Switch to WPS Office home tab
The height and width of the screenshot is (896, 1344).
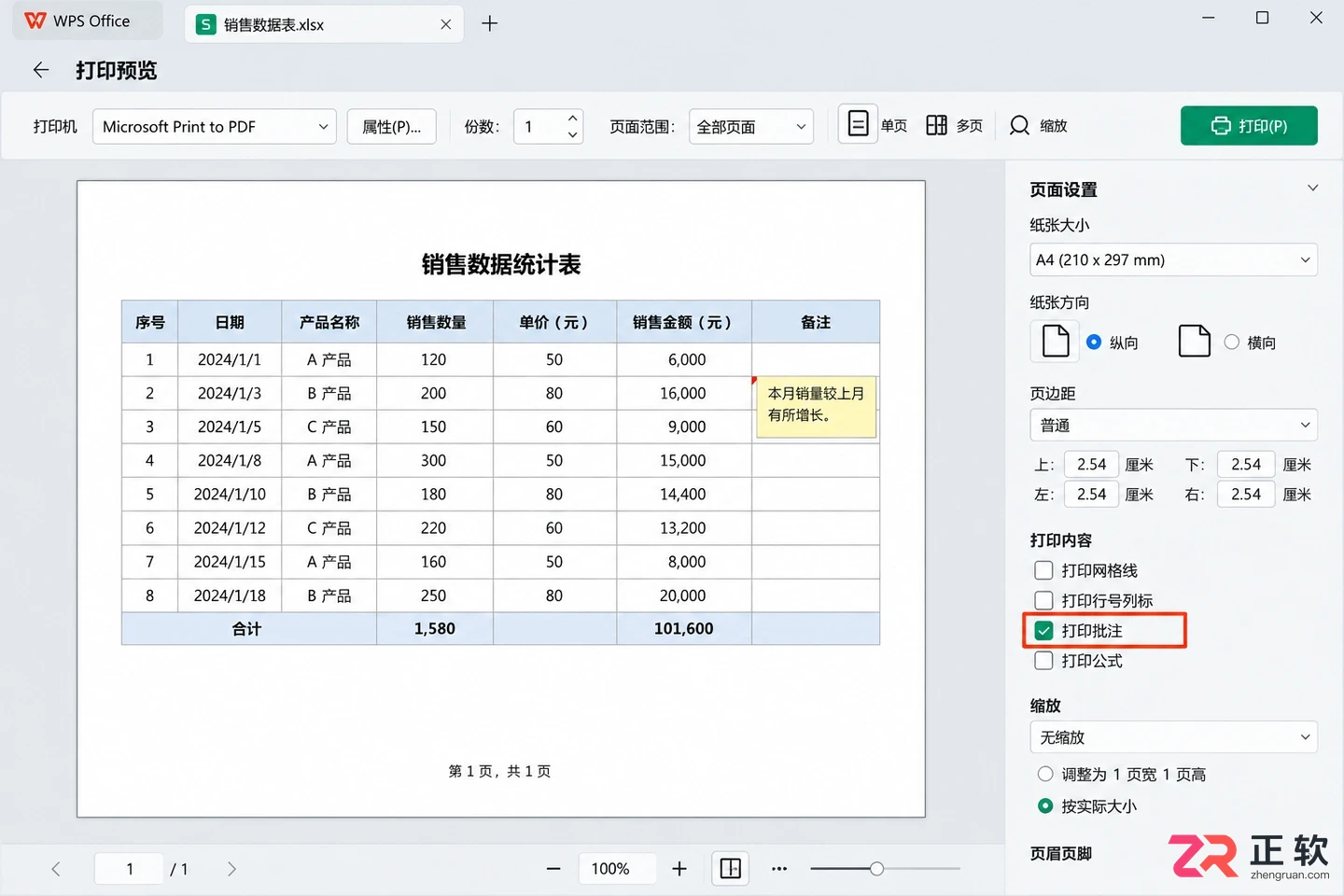(x=87, y=21)
